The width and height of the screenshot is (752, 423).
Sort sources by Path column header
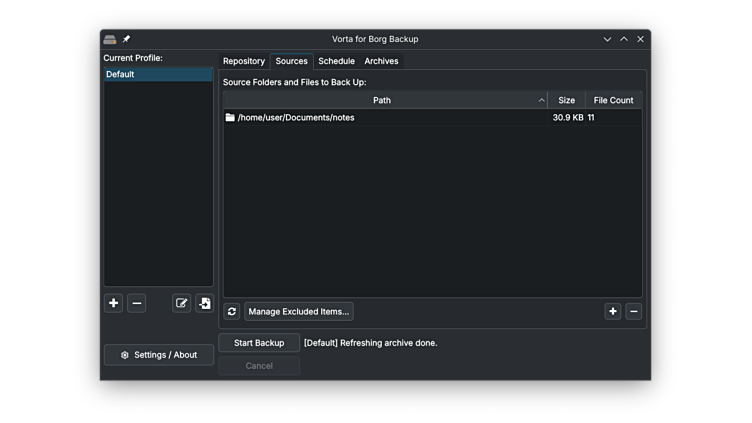[x=382, y=100]
